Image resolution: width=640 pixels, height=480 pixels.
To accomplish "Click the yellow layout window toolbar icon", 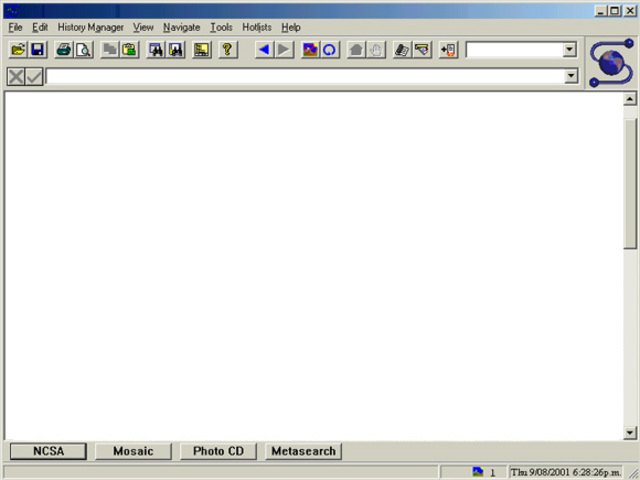I will [x=202, y=50].
